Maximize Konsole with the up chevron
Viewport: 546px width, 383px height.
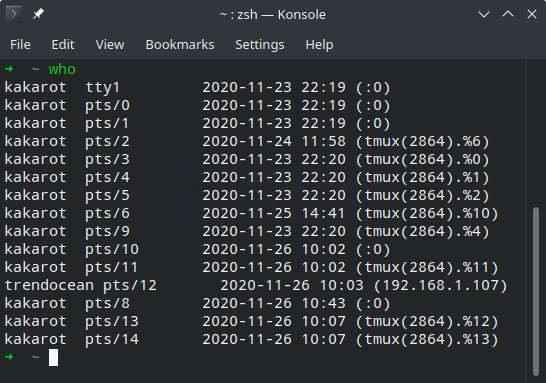tap(508, 14)
